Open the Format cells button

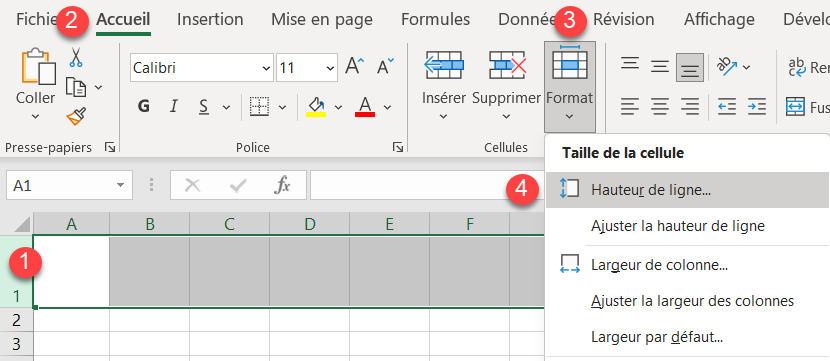point(570,86)
